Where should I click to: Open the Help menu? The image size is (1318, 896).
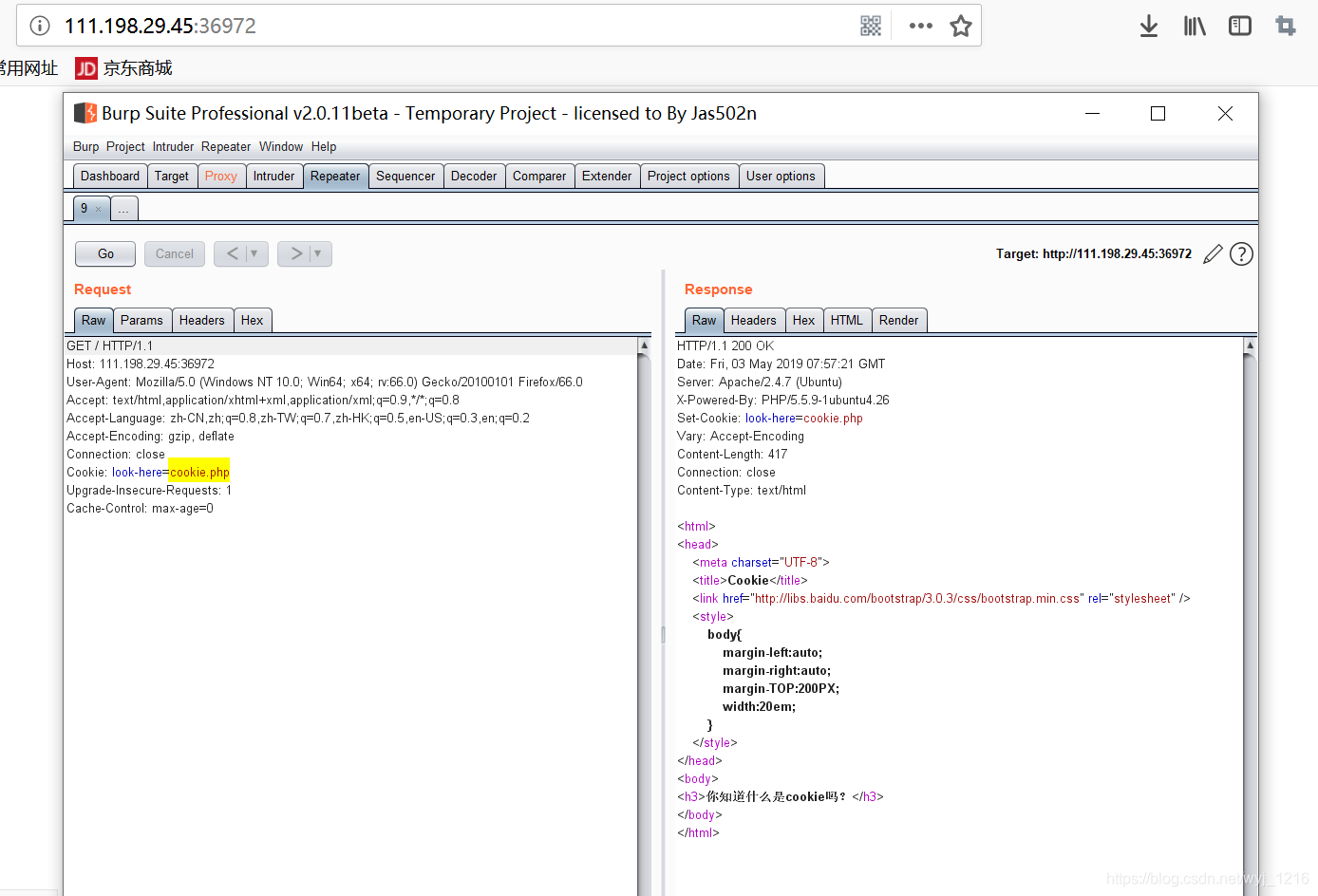(x=324, y=147)
